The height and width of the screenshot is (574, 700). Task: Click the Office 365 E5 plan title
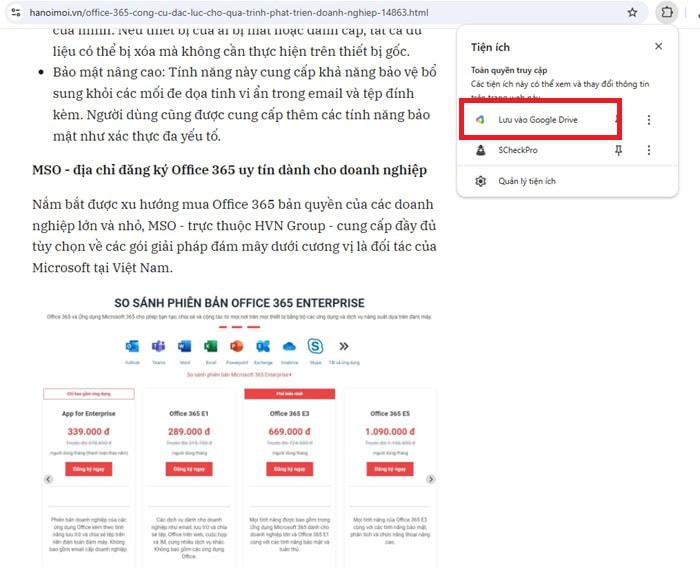click(x=390, y=414)
